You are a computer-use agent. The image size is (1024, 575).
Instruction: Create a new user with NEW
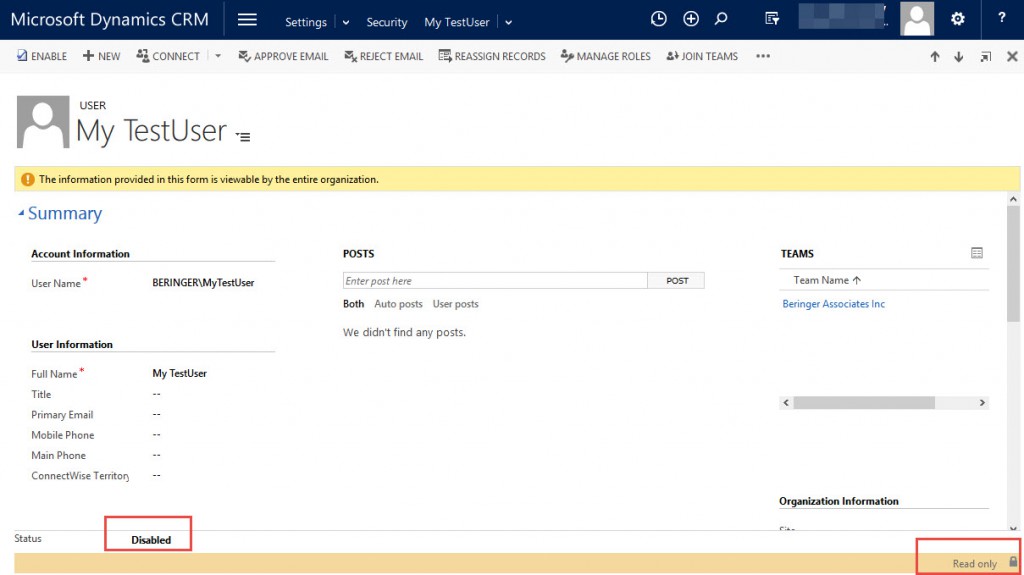point(101,56)
